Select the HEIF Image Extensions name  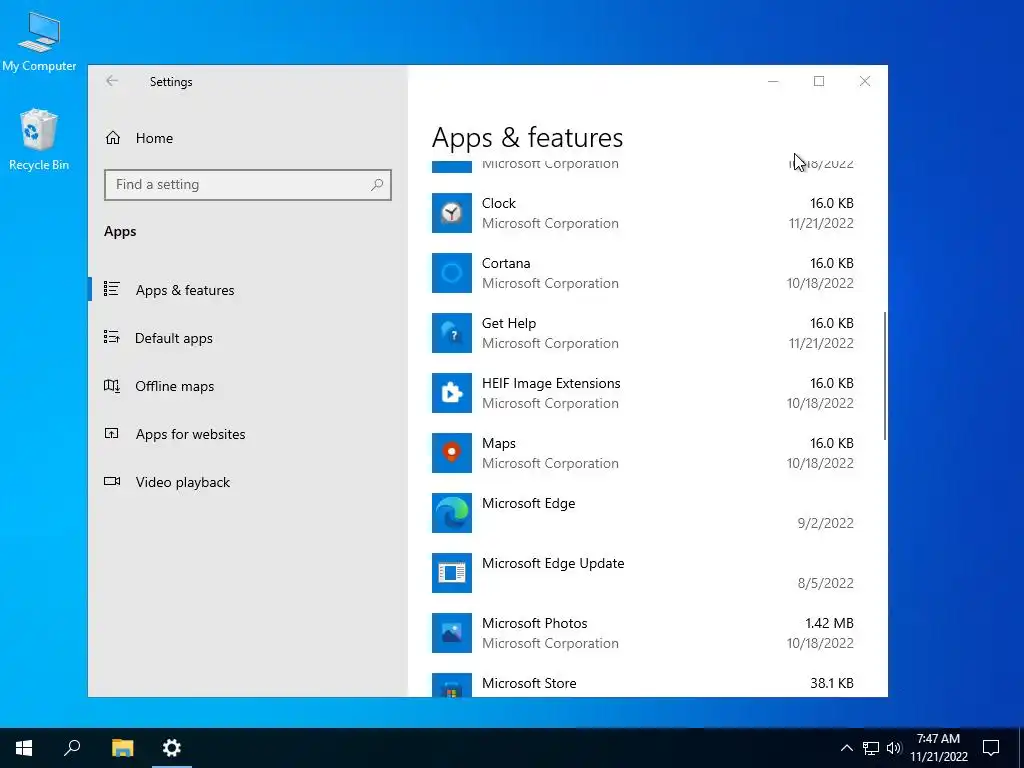coord(551,383)
